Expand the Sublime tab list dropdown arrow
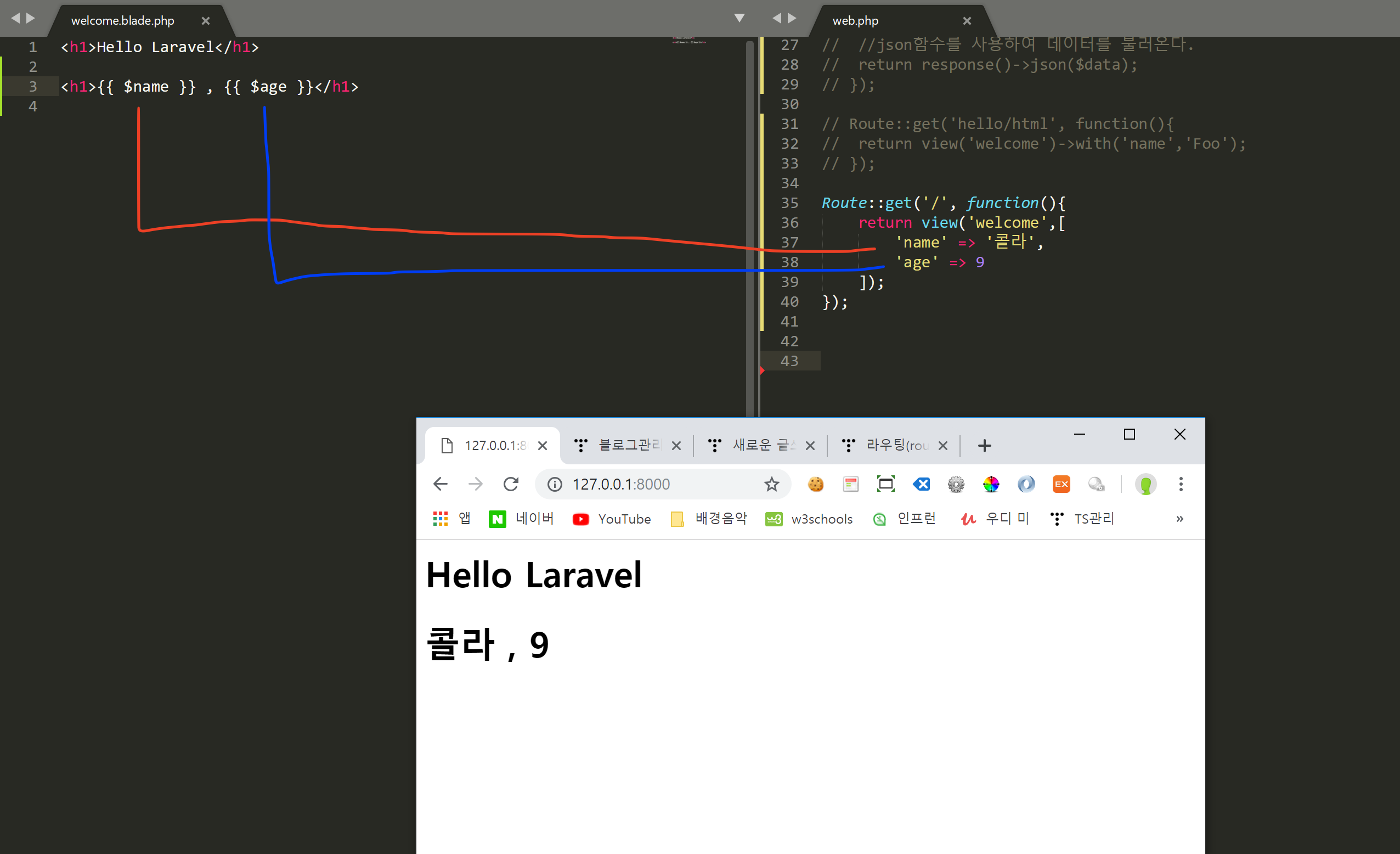The width and height of the screenshot is (1400, 854). pyautogui.click(x=739, y=18)
